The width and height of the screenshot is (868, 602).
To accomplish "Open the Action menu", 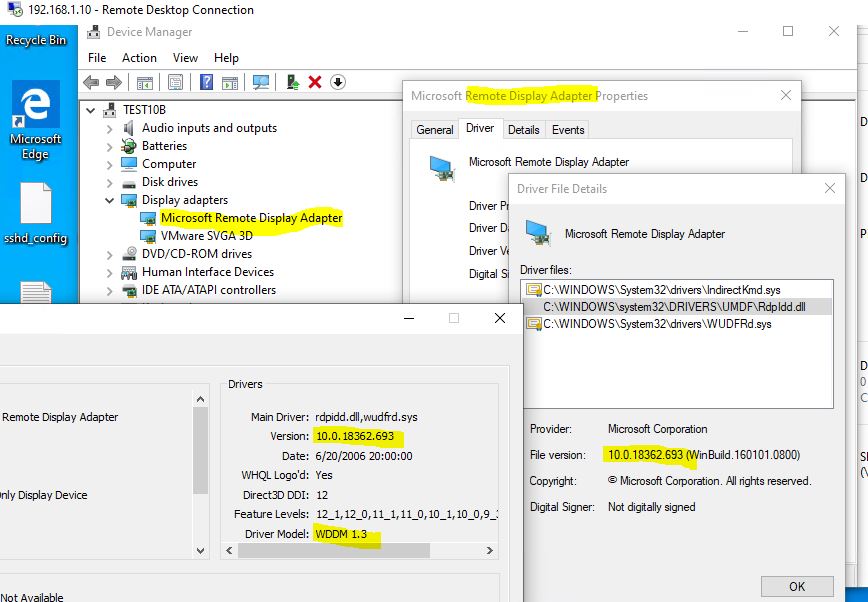I will click(139, 58).
